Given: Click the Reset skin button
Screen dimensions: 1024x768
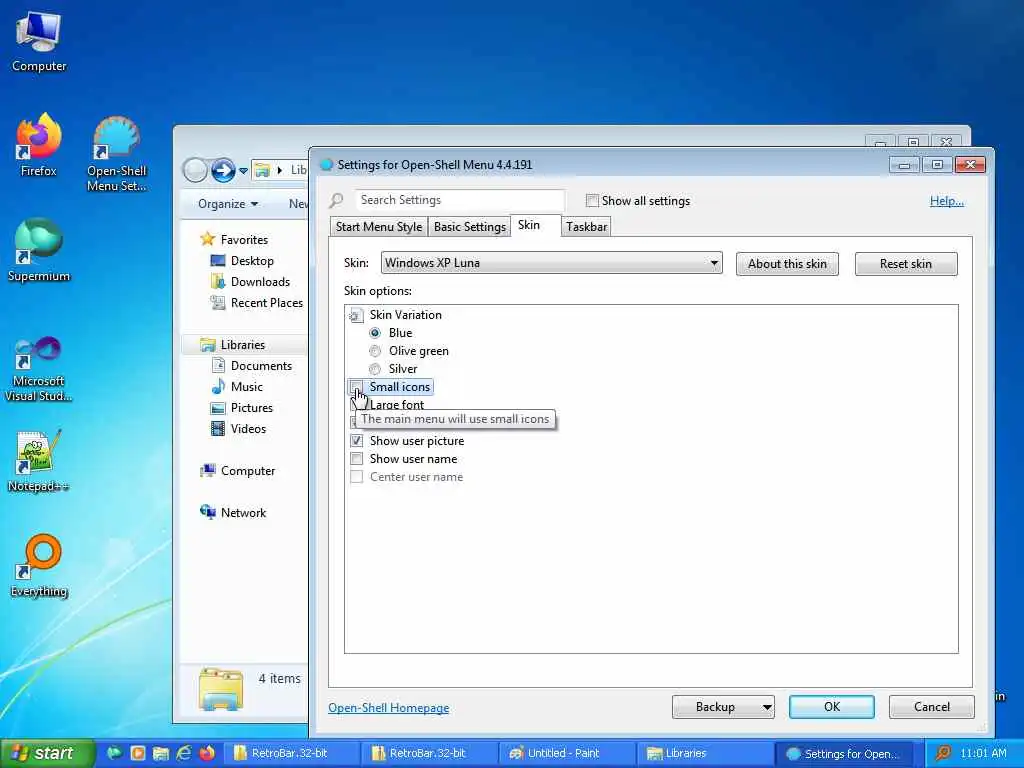Looking at the screenshot, I should tap(906, 264).
